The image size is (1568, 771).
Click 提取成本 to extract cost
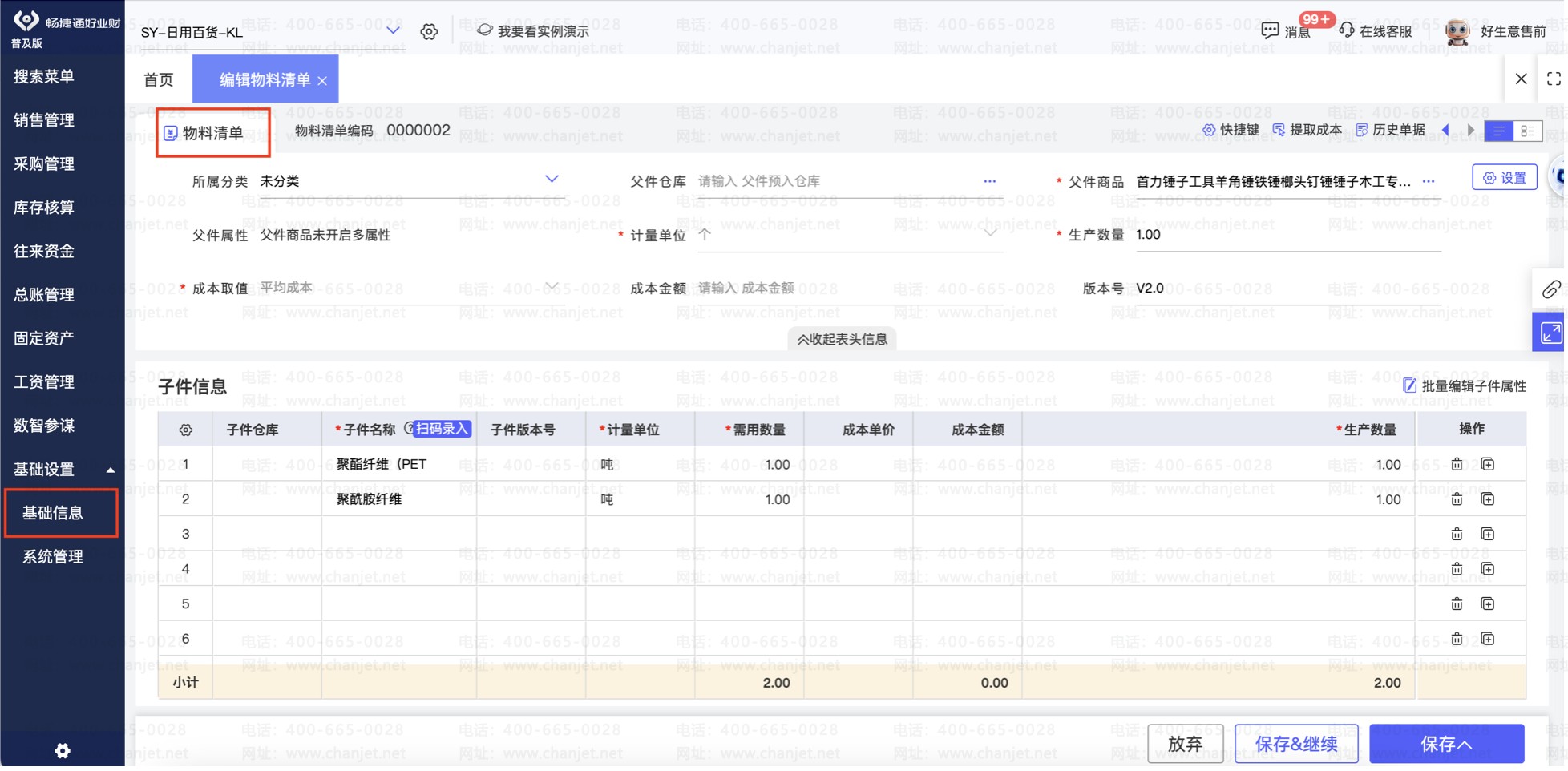coord(1307,130)
